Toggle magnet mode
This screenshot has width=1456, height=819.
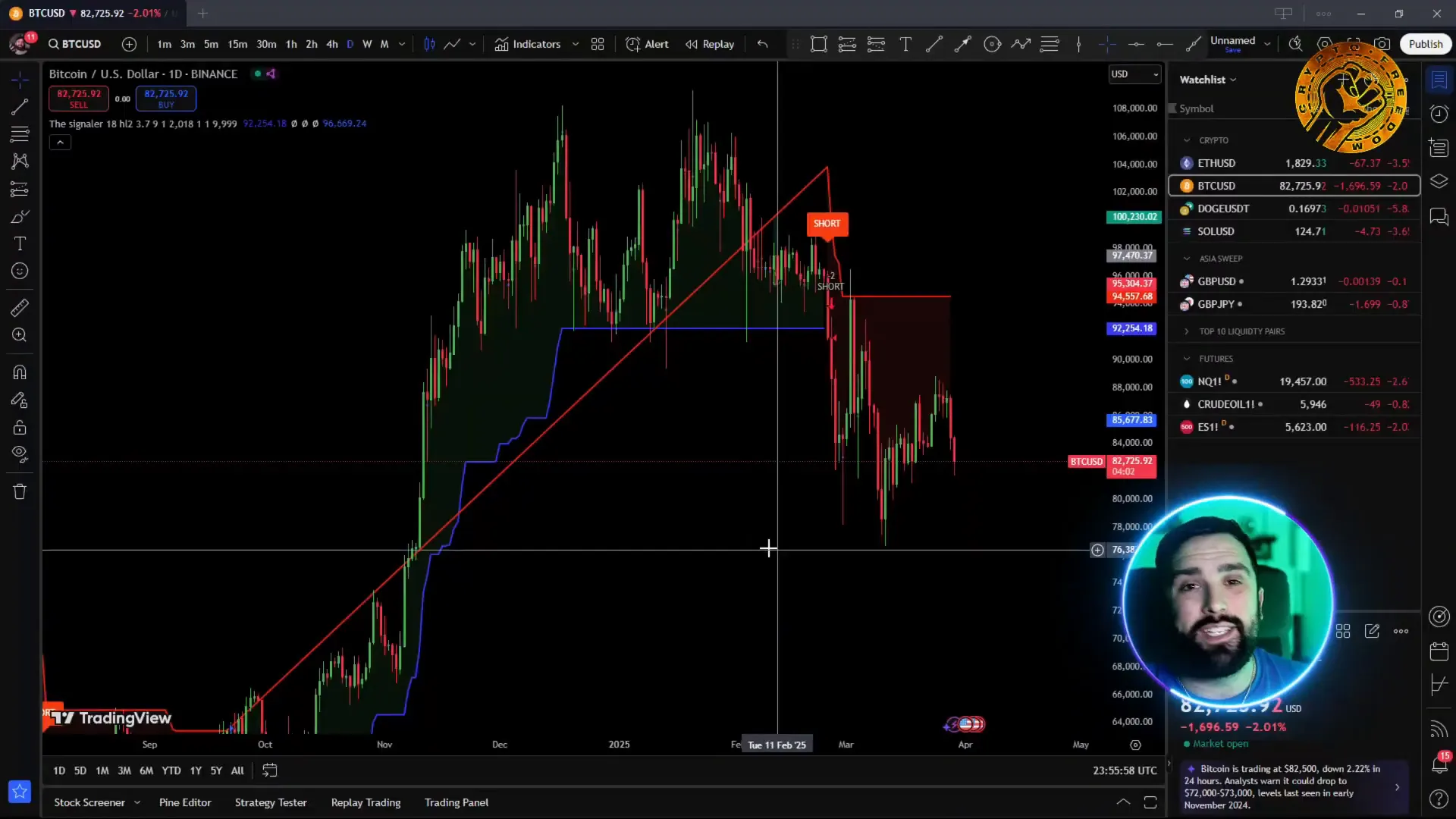(x=20, y=372)
